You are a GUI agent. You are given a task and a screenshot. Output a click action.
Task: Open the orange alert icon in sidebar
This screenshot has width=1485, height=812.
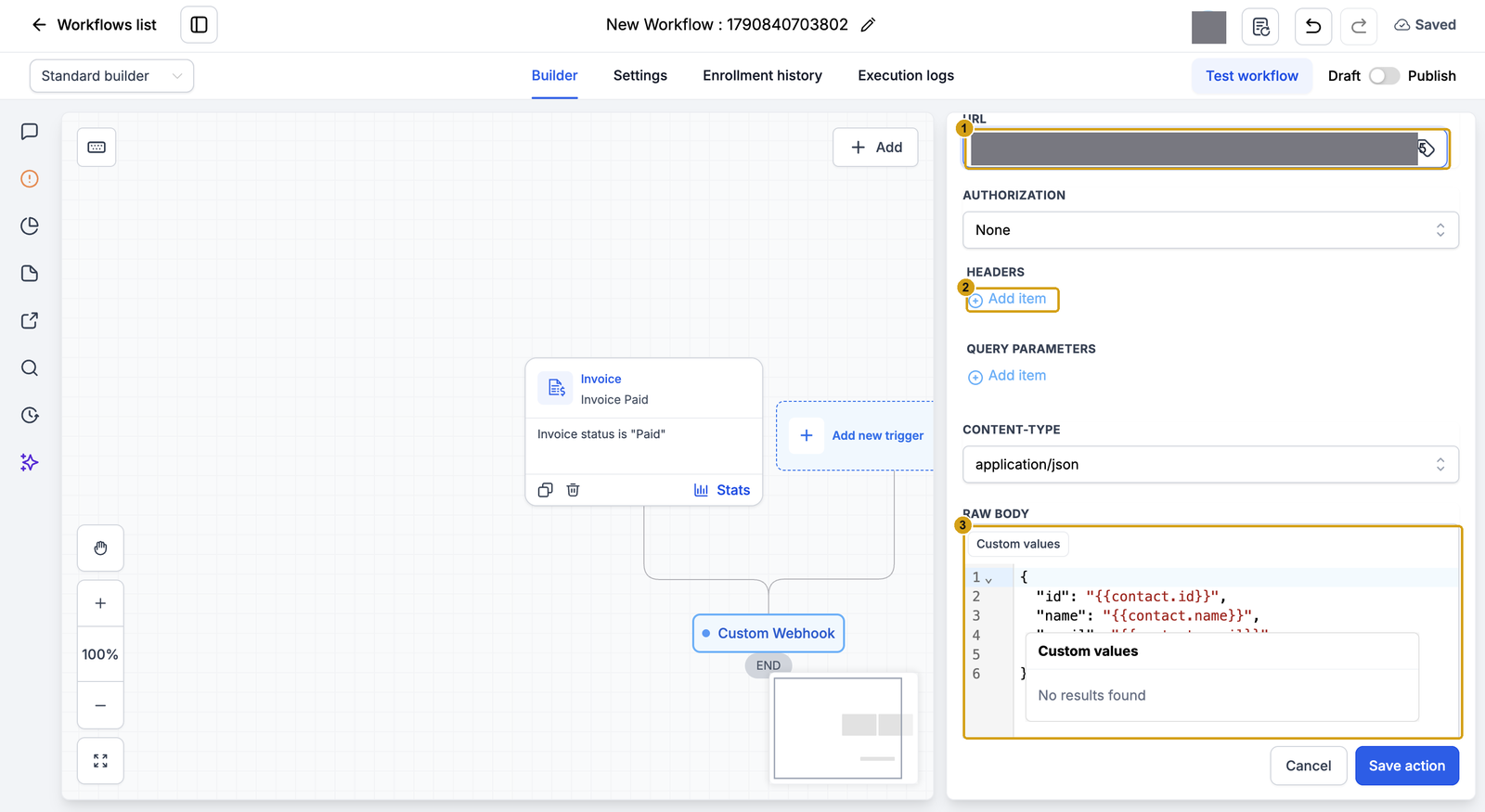[30, 179]
